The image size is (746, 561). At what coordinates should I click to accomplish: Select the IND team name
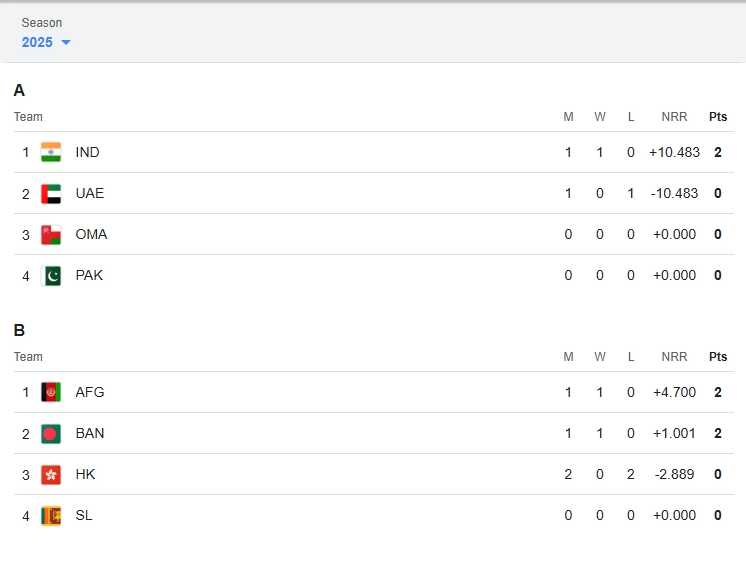pyautogui.click(x=88, y=152)
